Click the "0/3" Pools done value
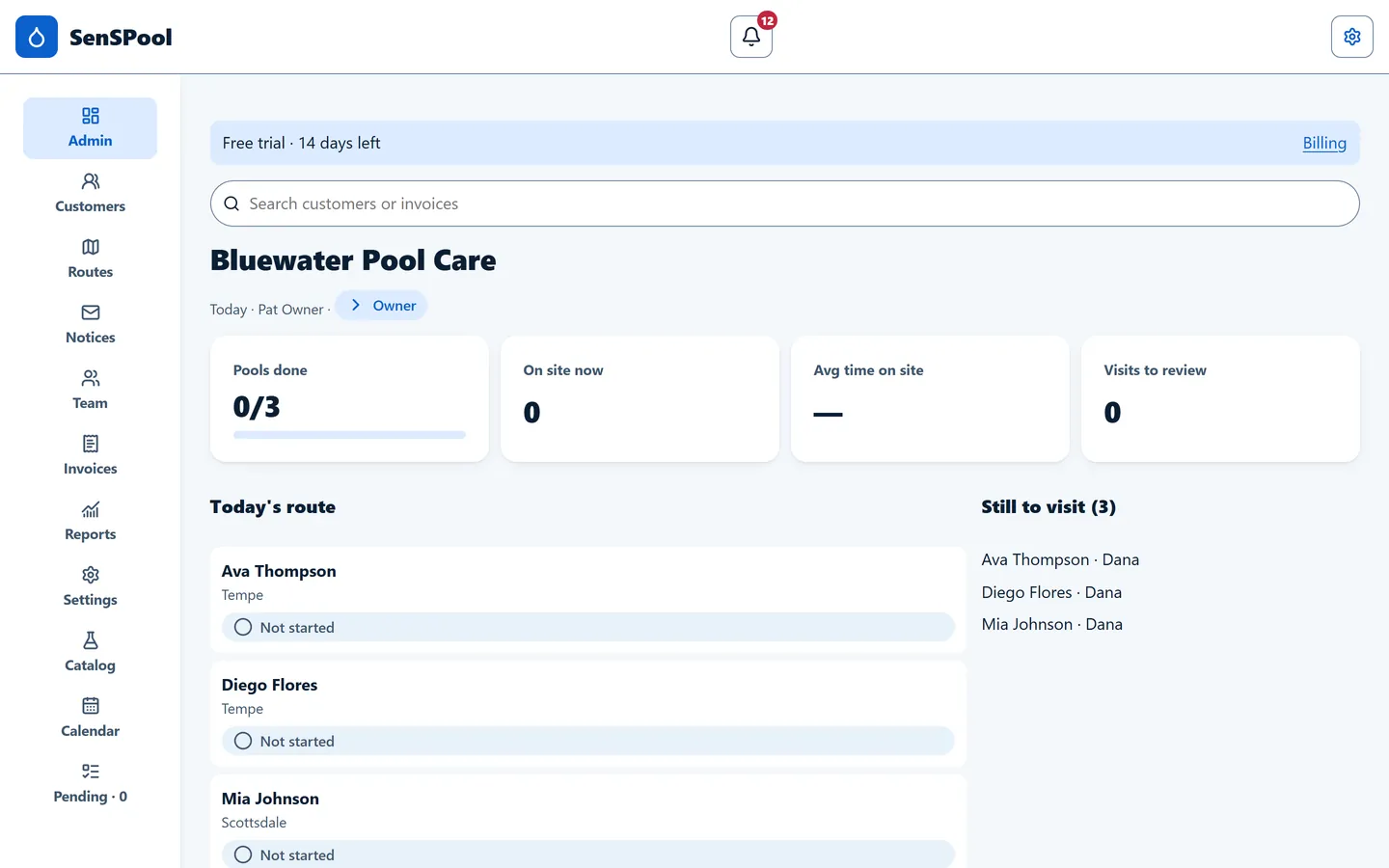This screenshot has width=1389, height=868. [x=257, y=407]
